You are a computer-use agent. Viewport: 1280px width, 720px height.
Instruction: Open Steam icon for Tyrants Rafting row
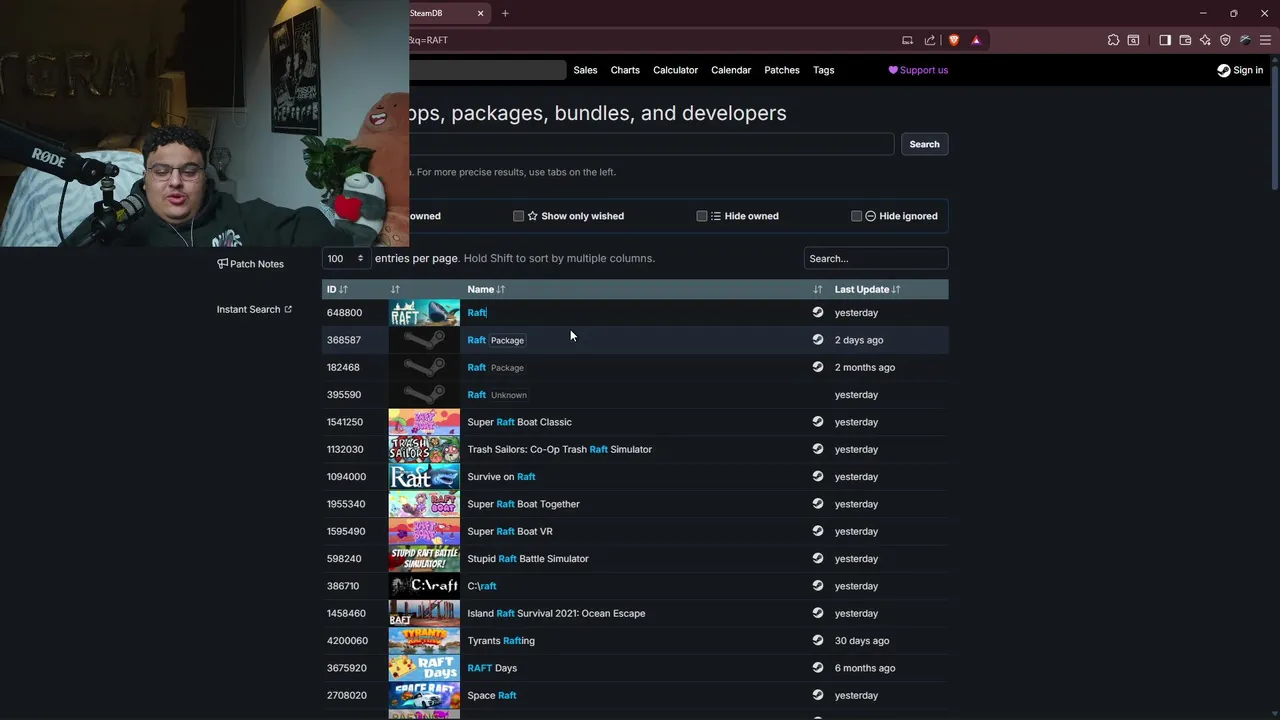pos(818,640)
